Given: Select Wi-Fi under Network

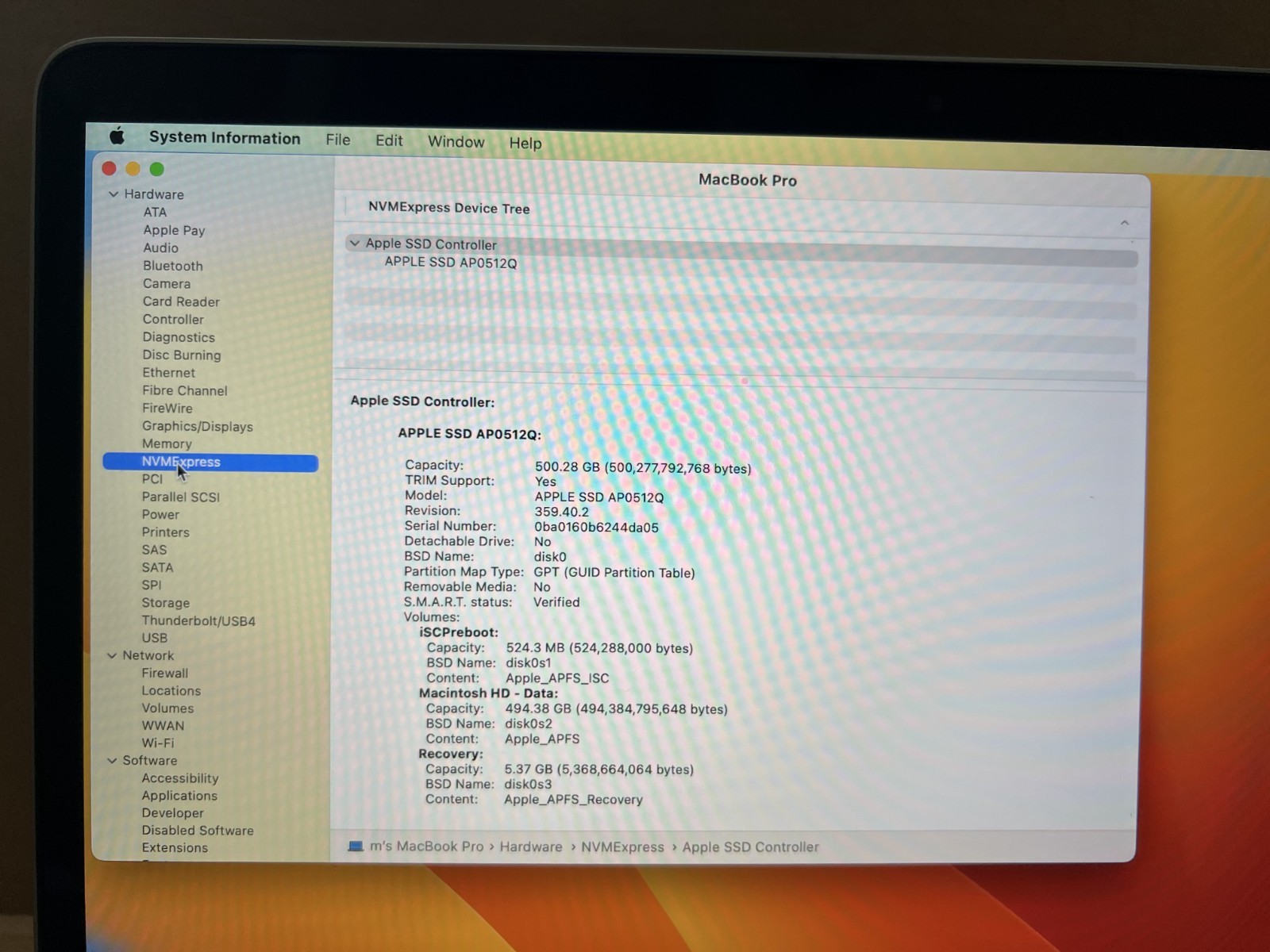Looking at the screenshot, I should [157, 743].
